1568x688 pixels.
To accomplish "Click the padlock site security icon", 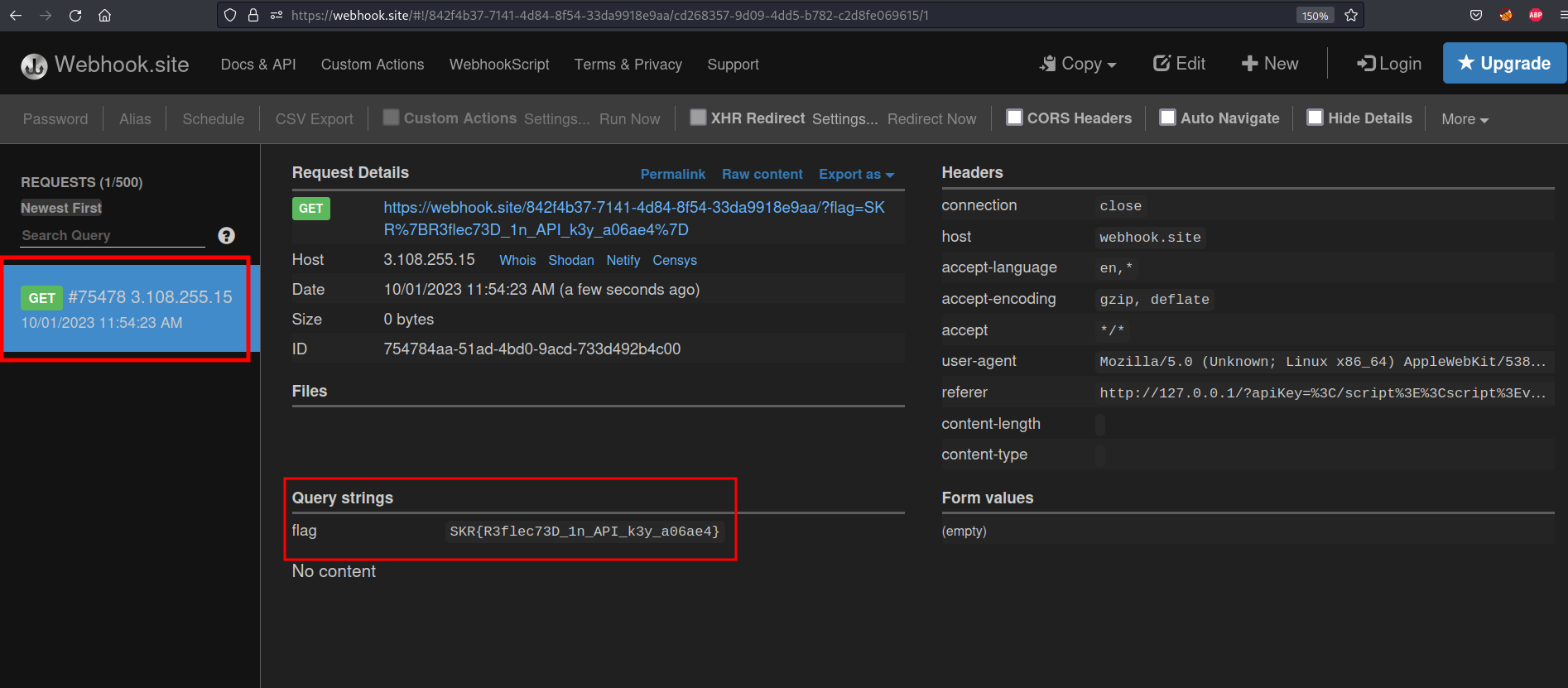I will (253, 15).
